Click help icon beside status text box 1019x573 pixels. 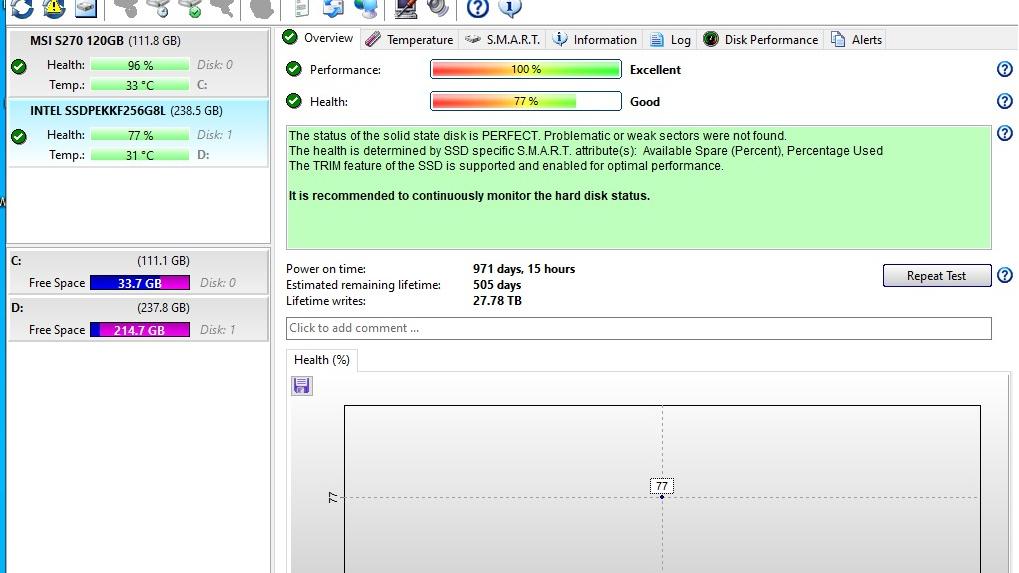click(1005, 133)
